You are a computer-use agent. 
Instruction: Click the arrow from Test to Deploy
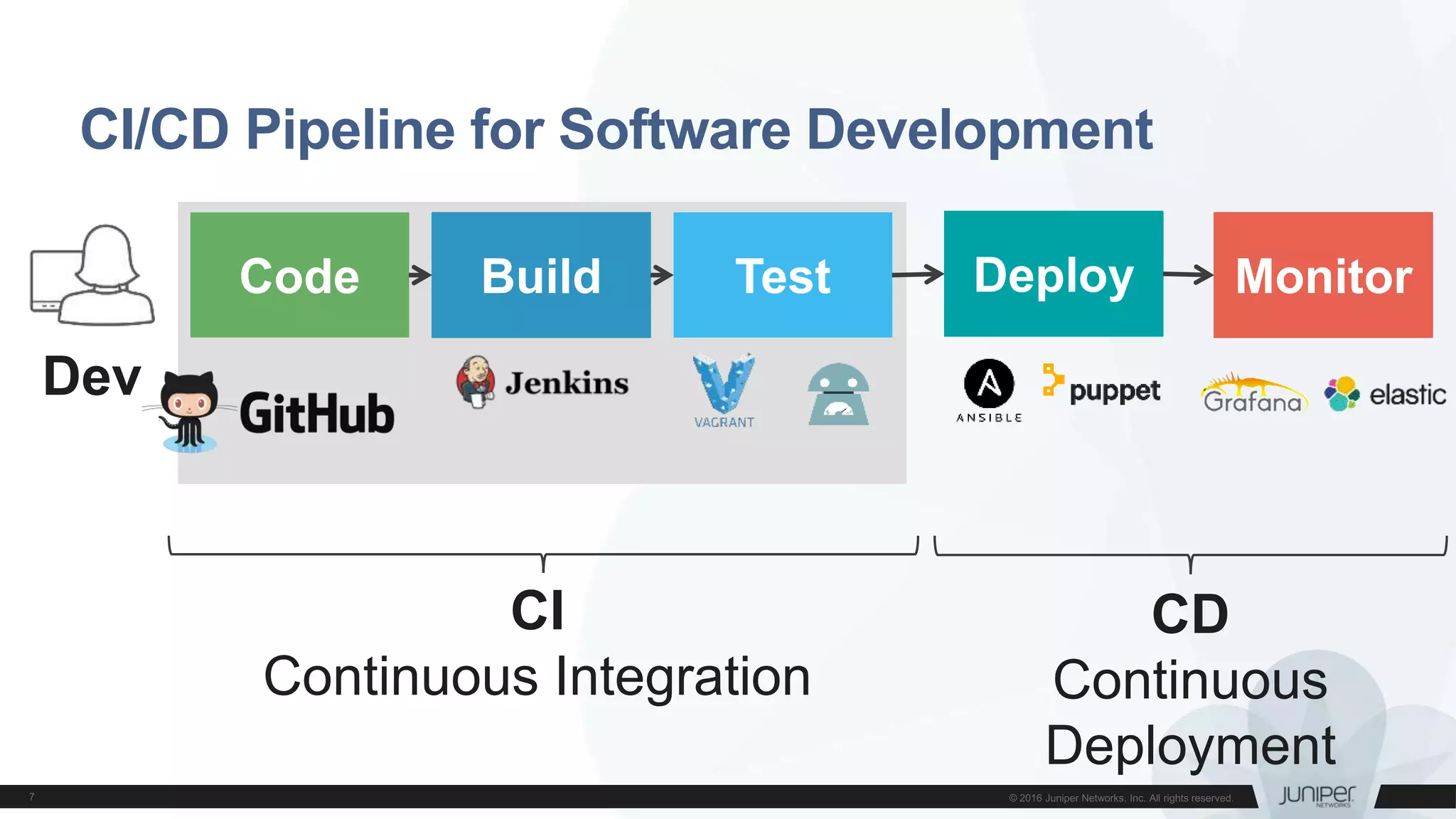pos(919,274)
